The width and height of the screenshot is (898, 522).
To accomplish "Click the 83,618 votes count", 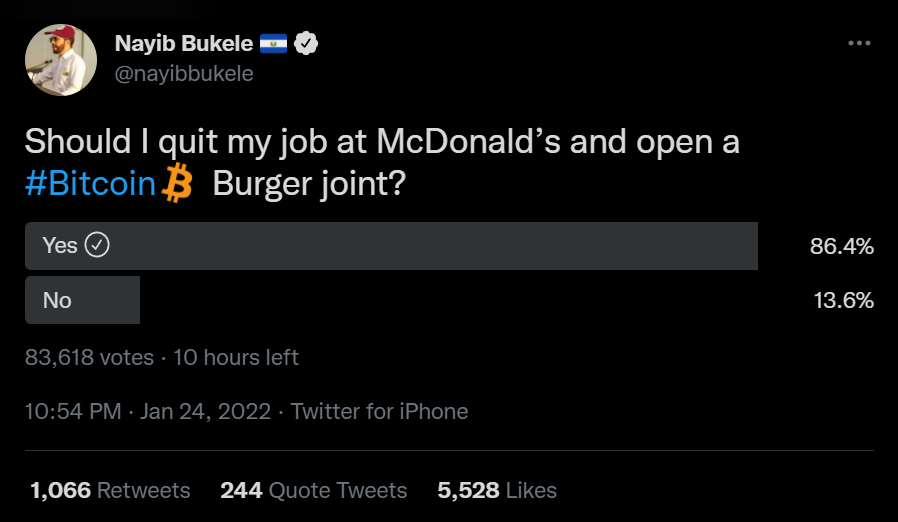I will coord(89,357).
